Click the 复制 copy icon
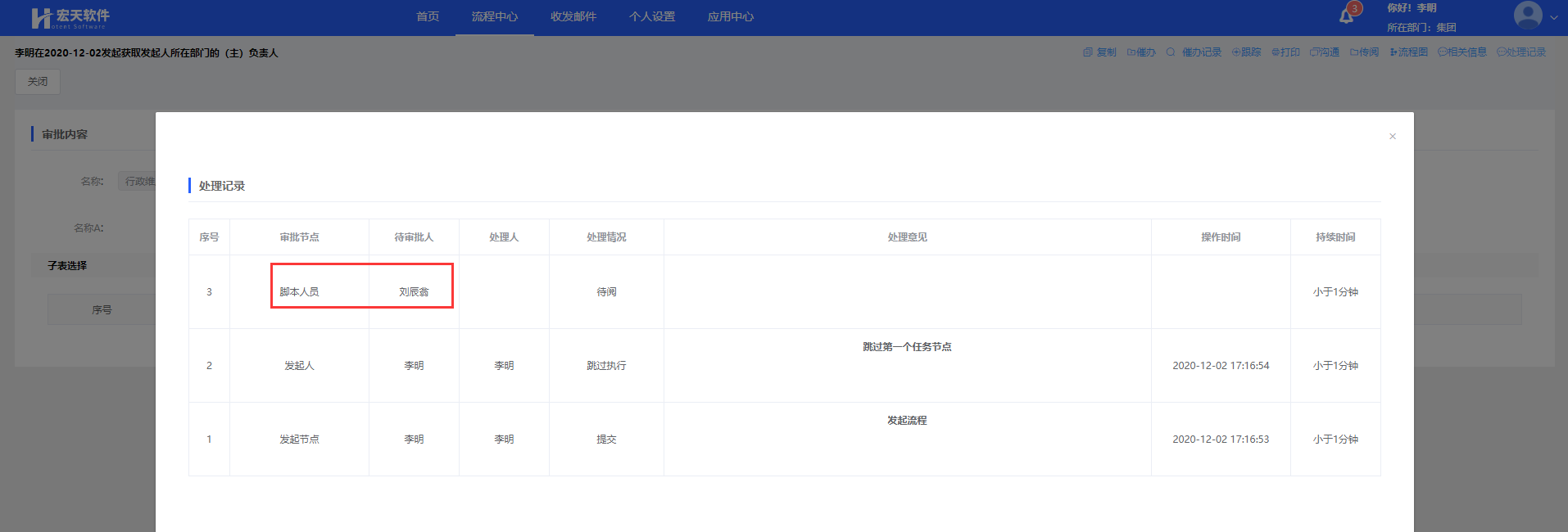This screenshot has width=1568, height=532. [1088, 52]
